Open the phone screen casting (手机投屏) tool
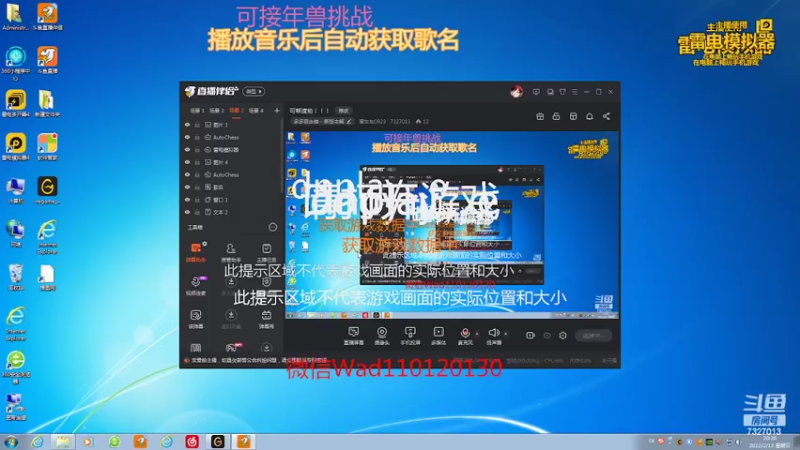 tap(410, 332)
